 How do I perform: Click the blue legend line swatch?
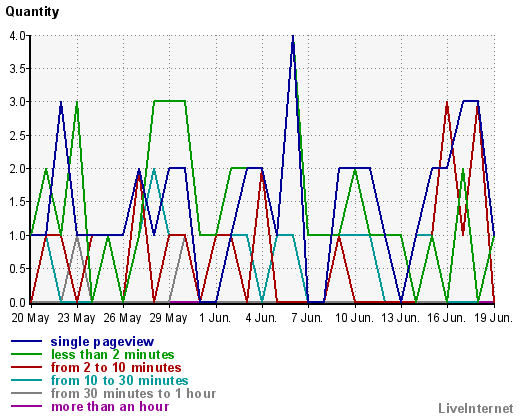coord(27,341)
